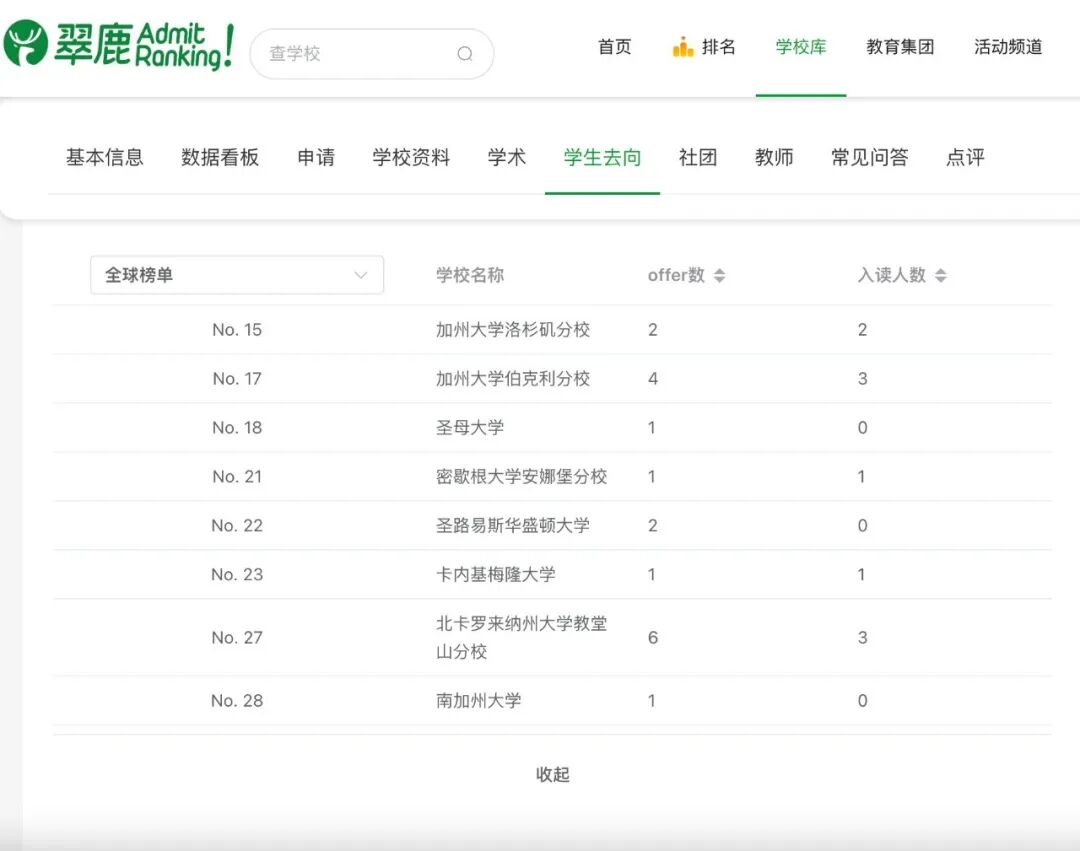The height and width of the screenshot is (851, 1080).
Task: Open the 点评 reviews tab
Action: click(965, 157)
